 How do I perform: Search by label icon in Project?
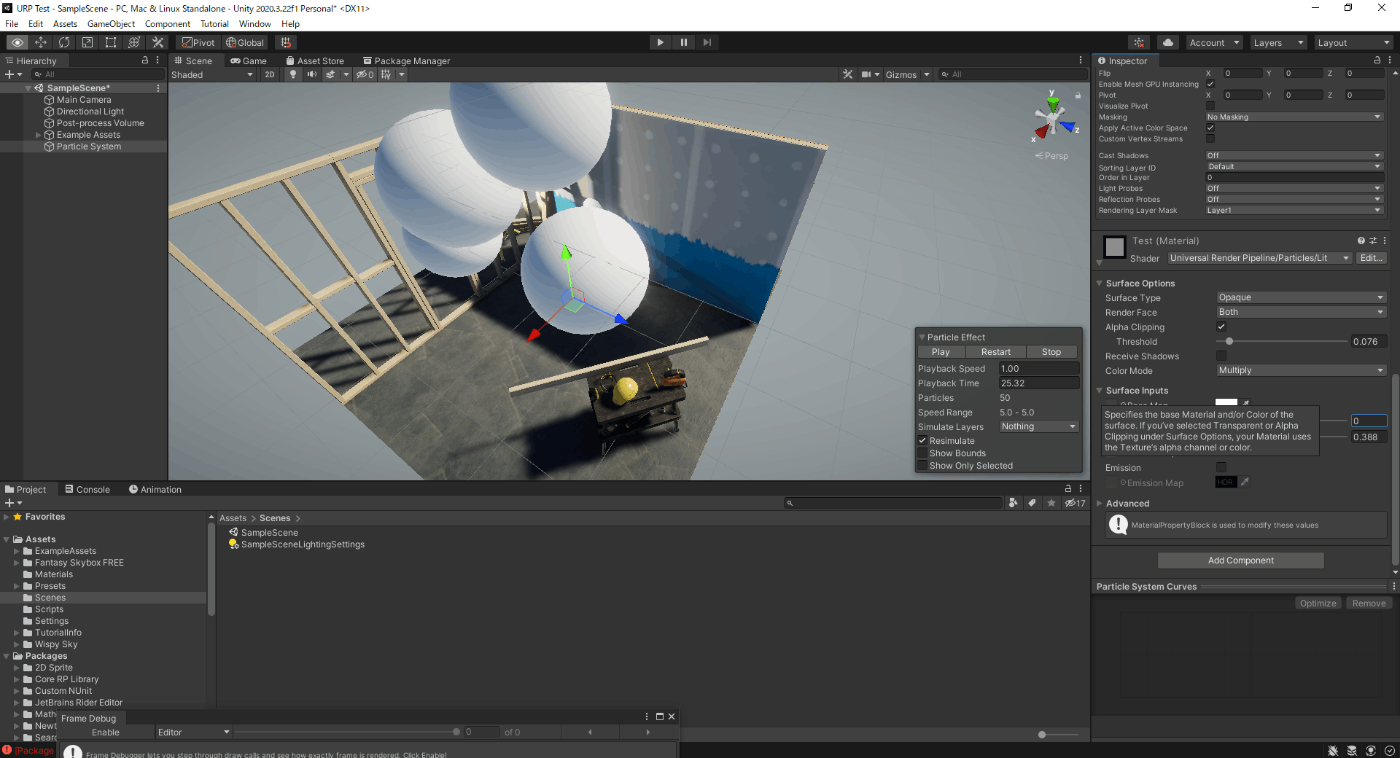[1032, 503]
